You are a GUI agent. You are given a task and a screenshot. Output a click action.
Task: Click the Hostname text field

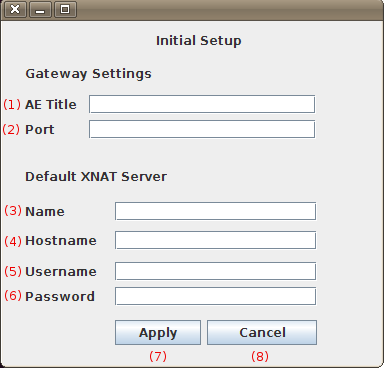click(x=216, y=240)
